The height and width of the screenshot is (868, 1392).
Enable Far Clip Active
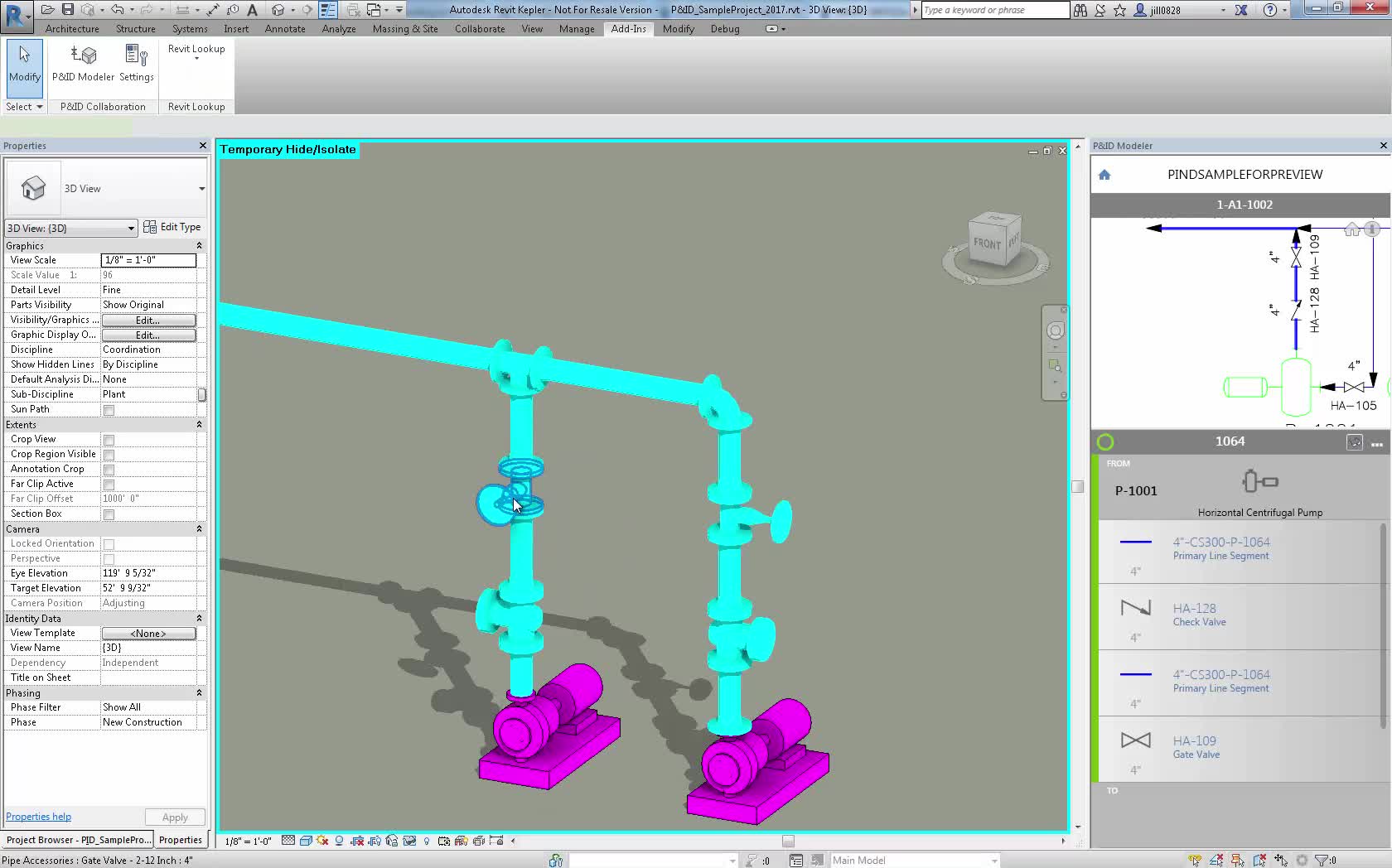pyautogui.click(x=108, y=484)
